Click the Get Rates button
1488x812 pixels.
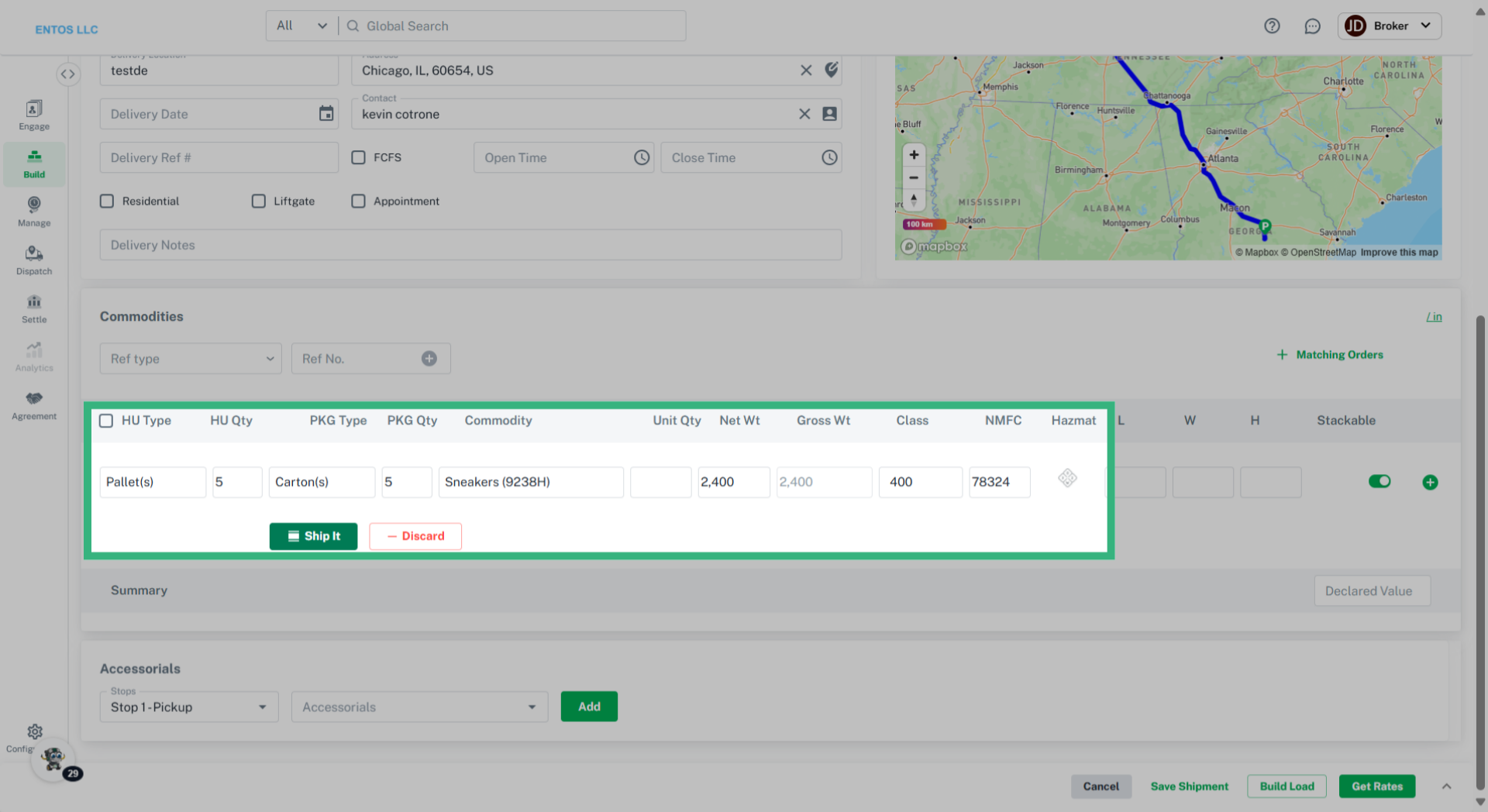1376,786
